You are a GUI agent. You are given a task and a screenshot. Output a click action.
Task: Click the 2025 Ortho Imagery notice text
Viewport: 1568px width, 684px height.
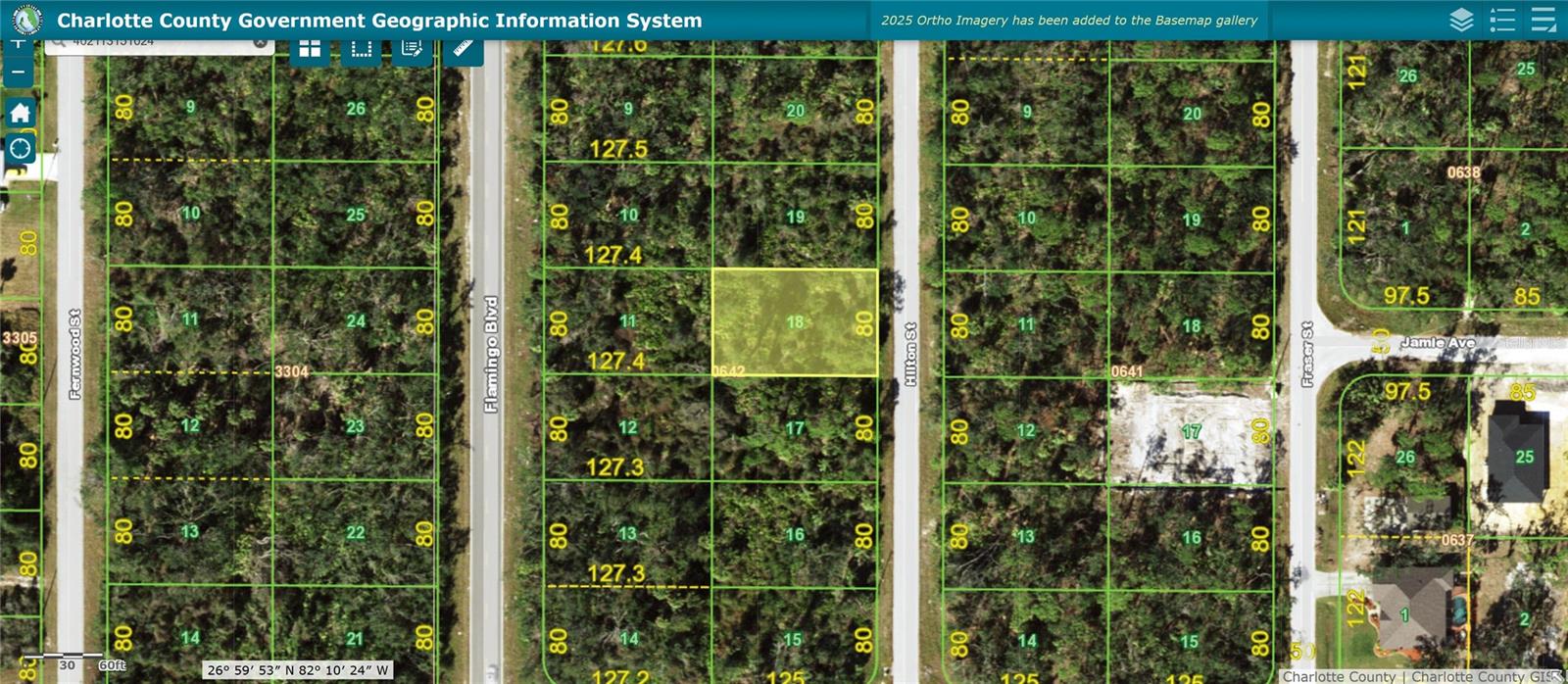[1068, 20]
